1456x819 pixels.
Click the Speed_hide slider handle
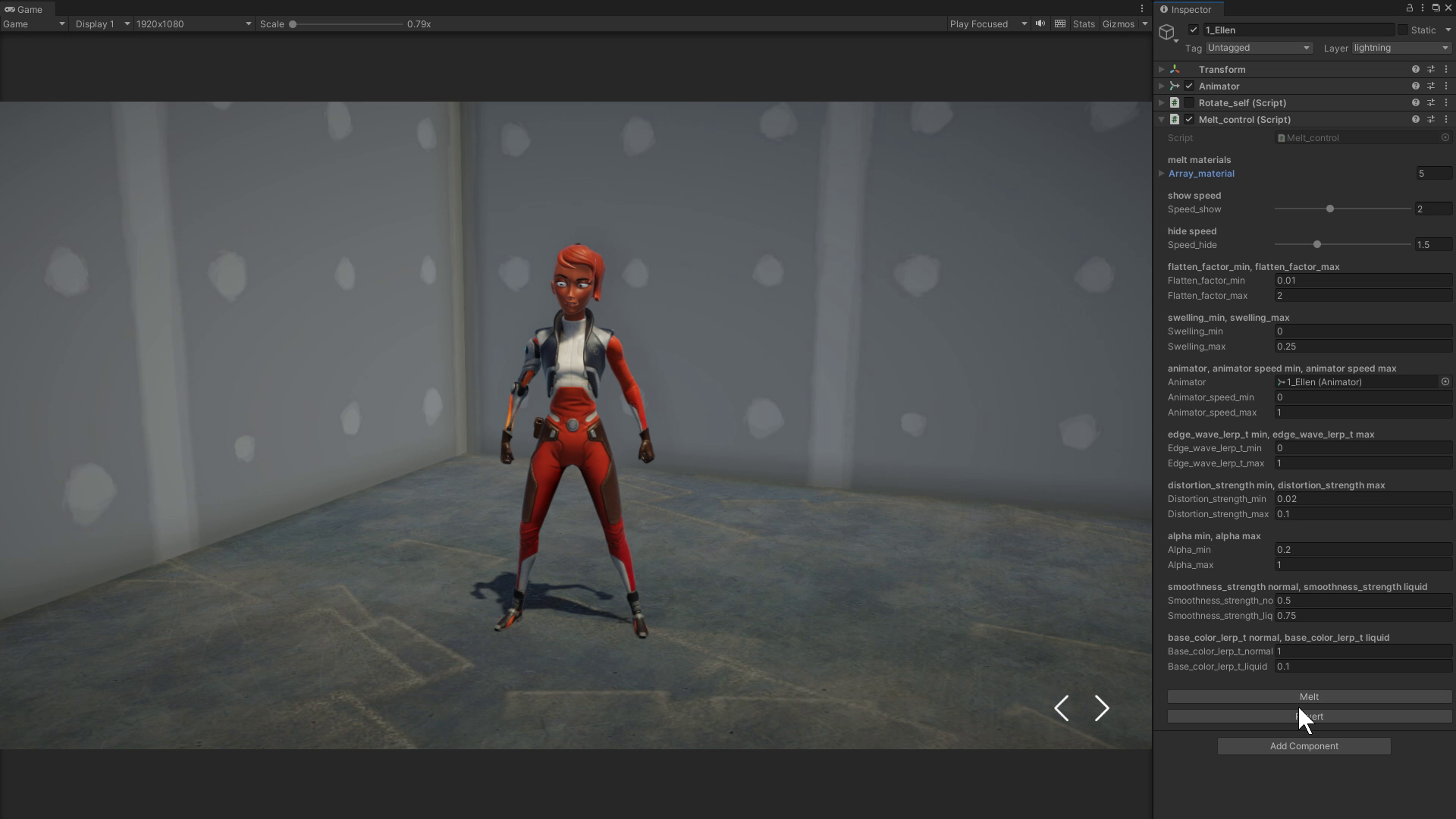pyautogui.click(x=1317, y=244)
